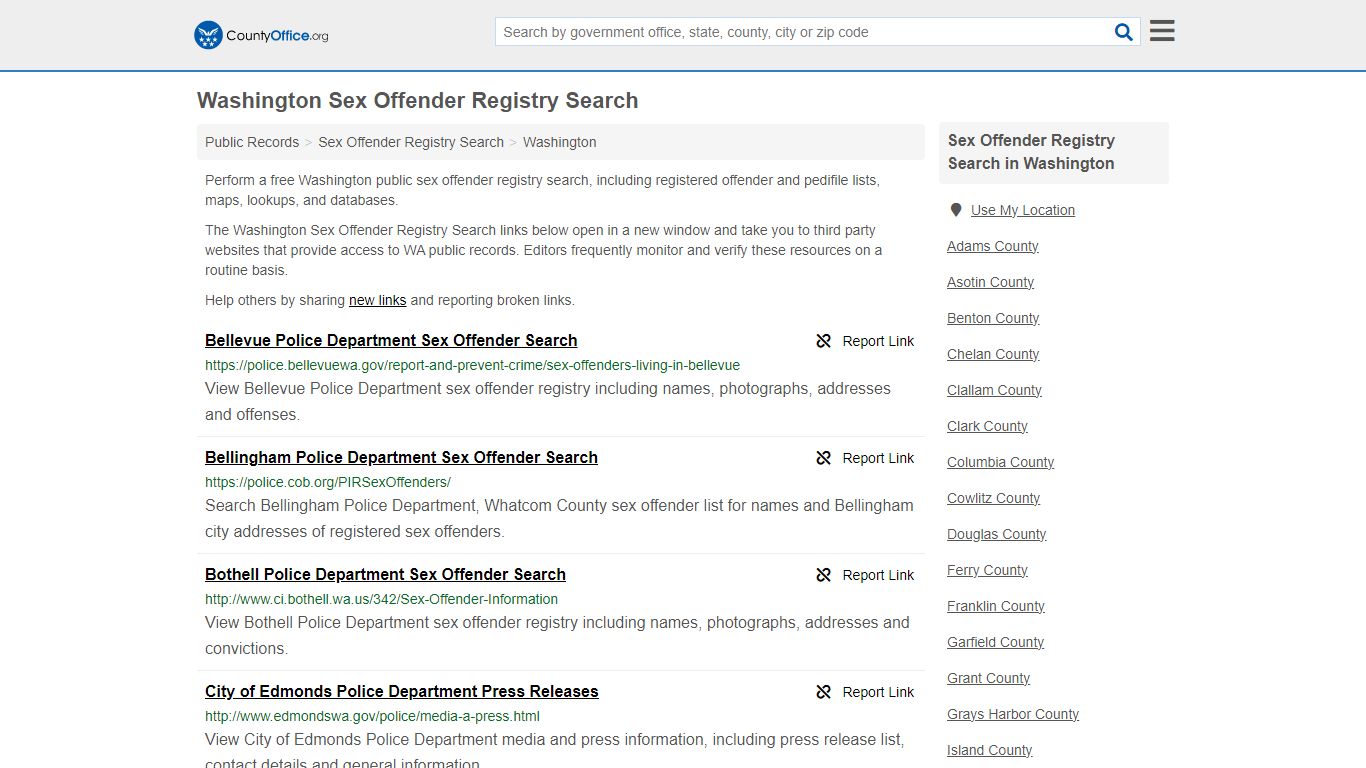Select Grant County
Screen dimensions: 1366x768
(x=988, y=678)
